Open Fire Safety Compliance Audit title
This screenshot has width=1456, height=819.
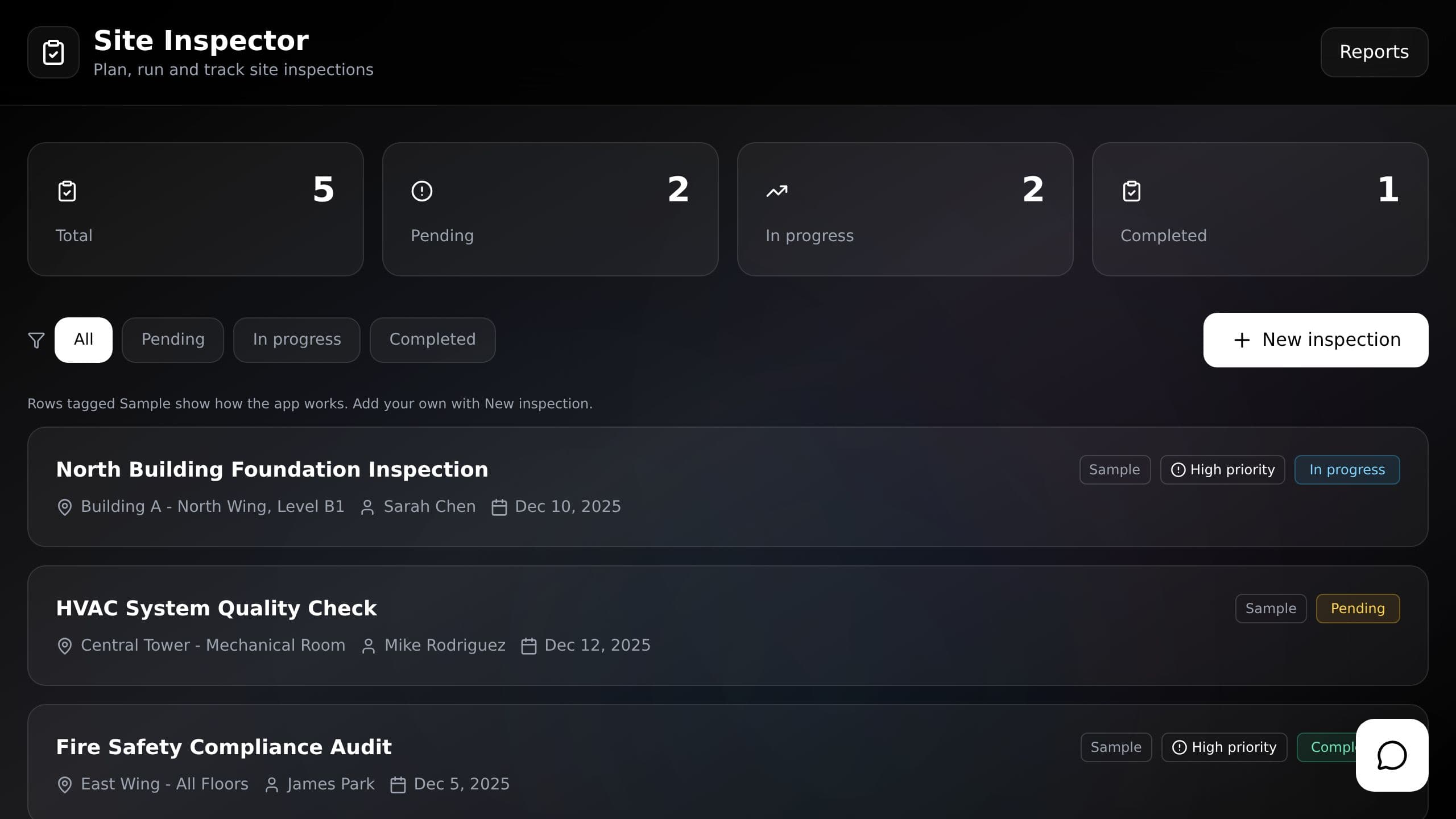coord(224,747)
